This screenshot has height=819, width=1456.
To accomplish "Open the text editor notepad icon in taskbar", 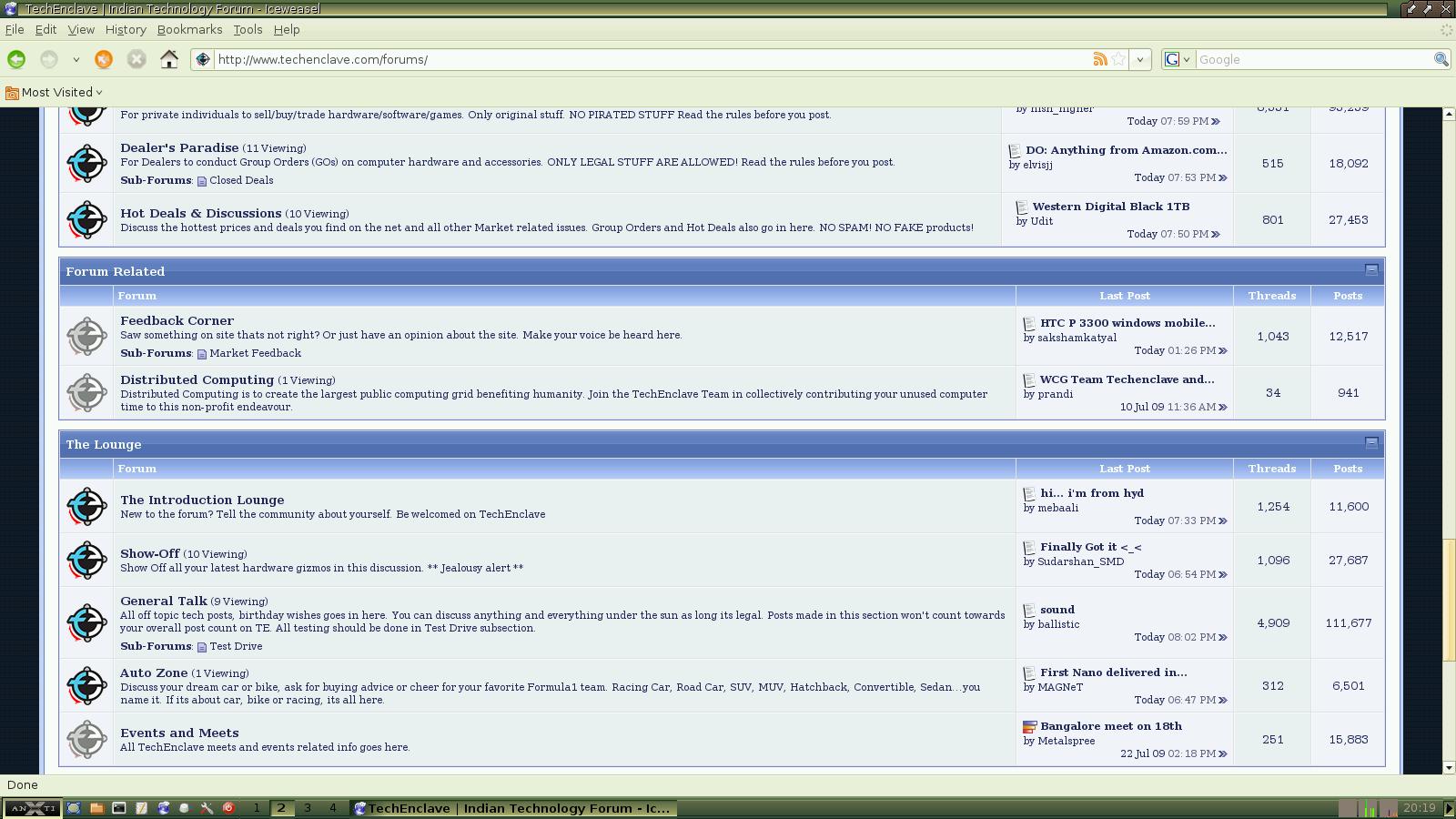I will 141,808.
